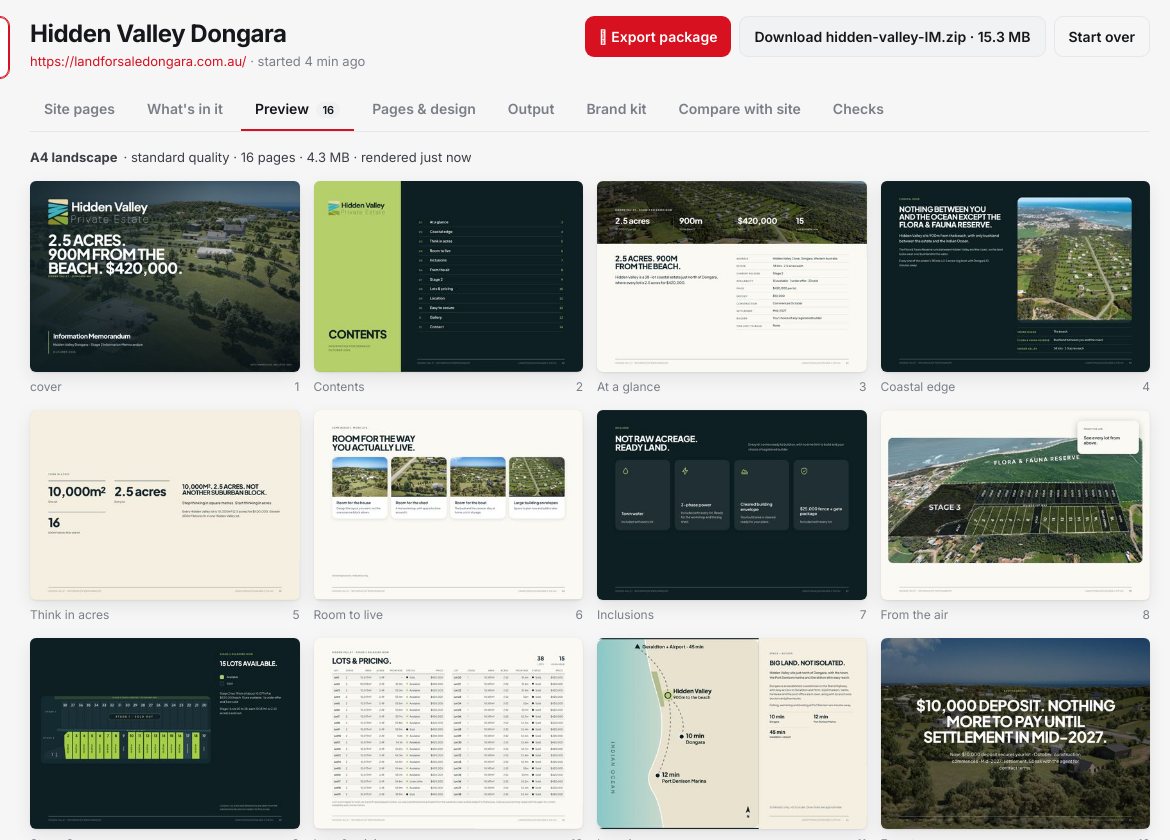
Task: View the Checks tab
Action: coord(857,109)
